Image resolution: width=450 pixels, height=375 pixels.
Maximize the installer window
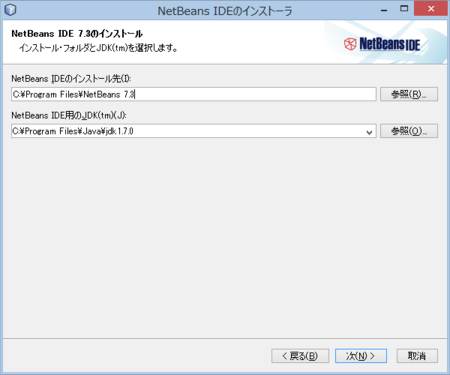(x=404, y=9)
